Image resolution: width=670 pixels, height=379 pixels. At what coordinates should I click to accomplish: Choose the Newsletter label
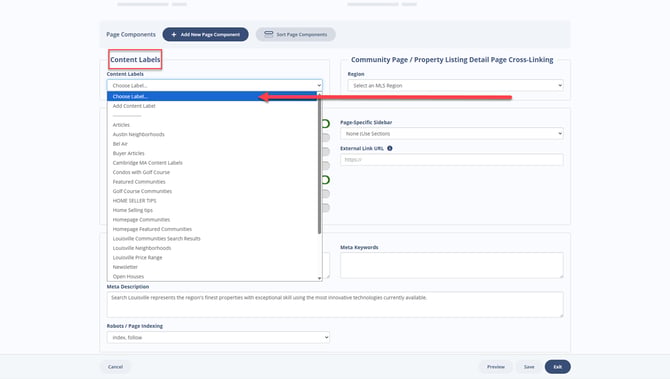(x=212, y=267)
